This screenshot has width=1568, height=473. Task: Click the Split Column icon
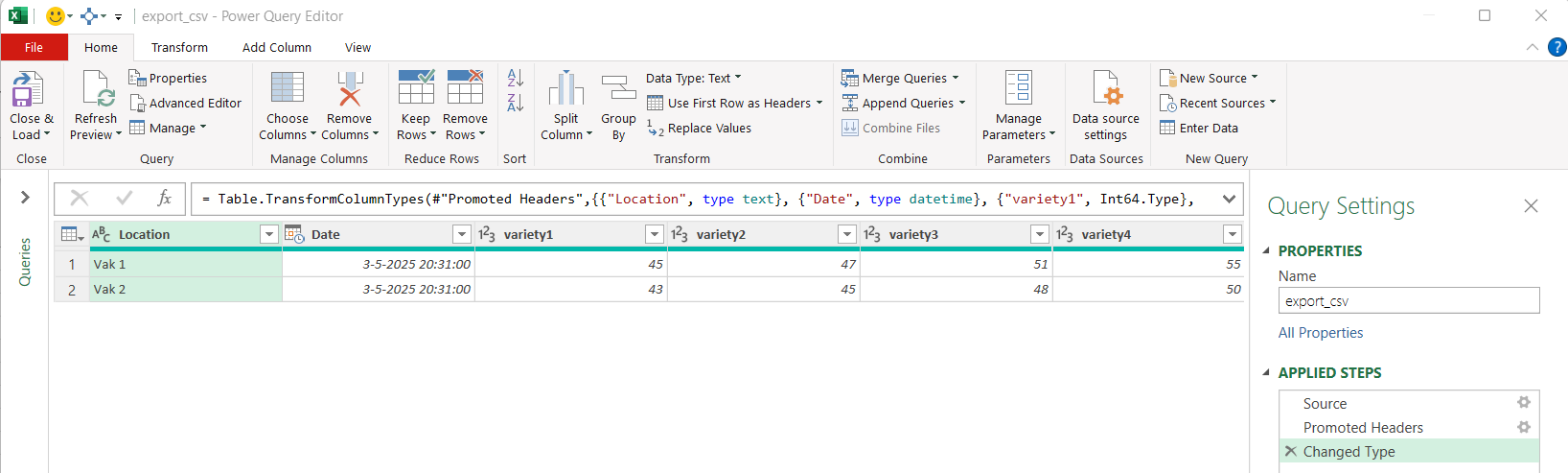pos(566,89)
